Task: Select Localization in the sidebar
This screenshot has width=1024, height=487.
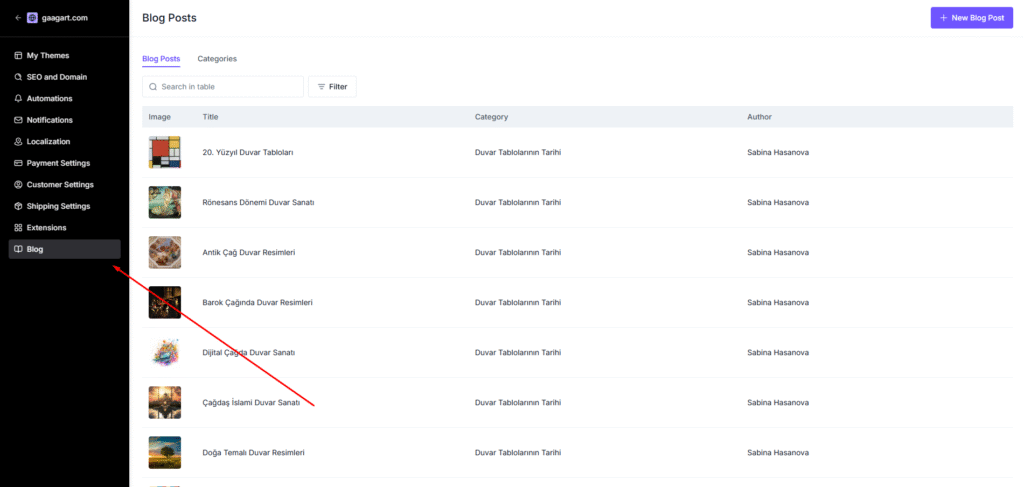Action: coord(48,141)
